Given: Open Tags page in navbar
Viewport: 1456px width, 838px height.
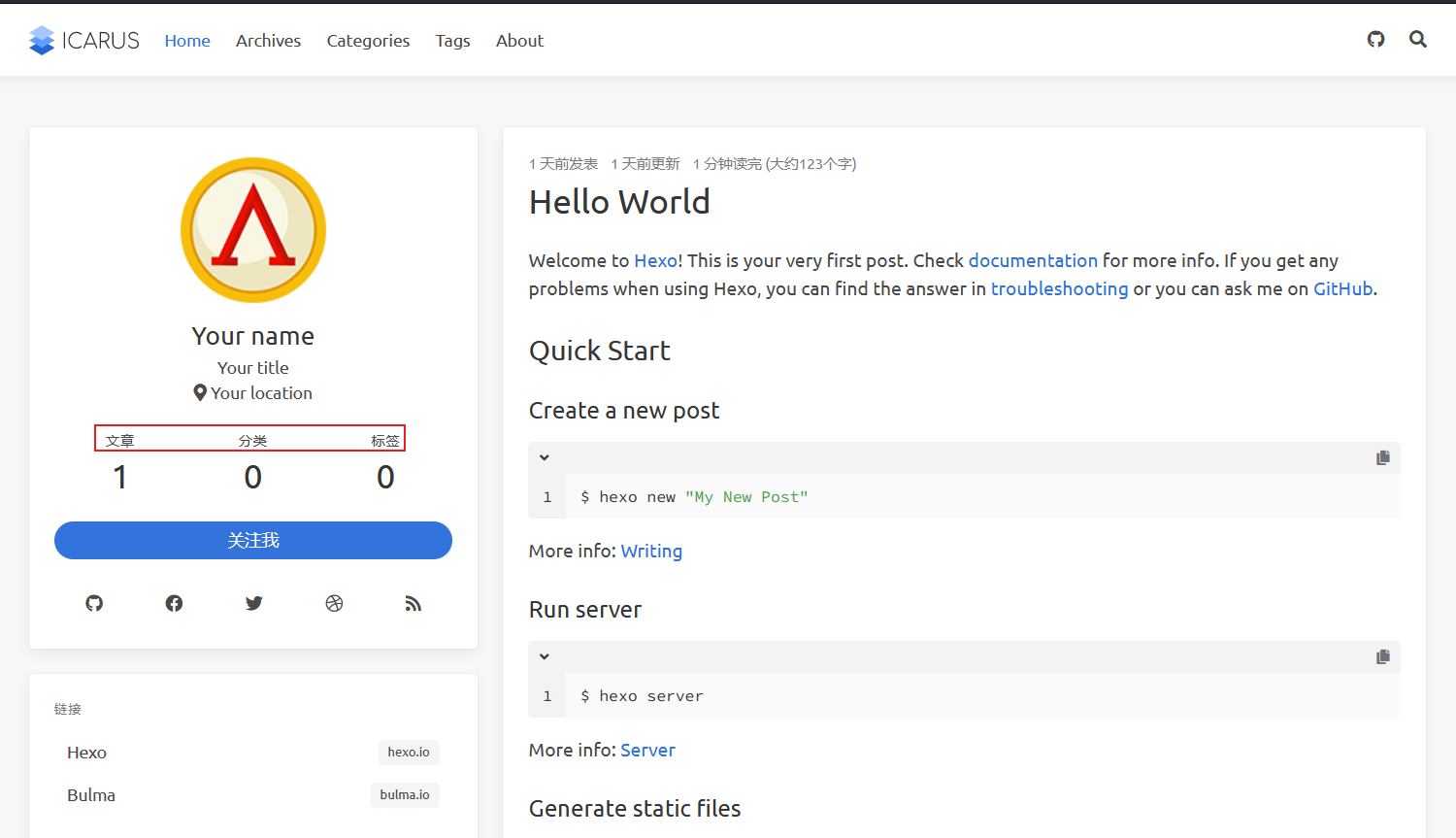Looking at the screenshot, I should click(x=452, y=41).
